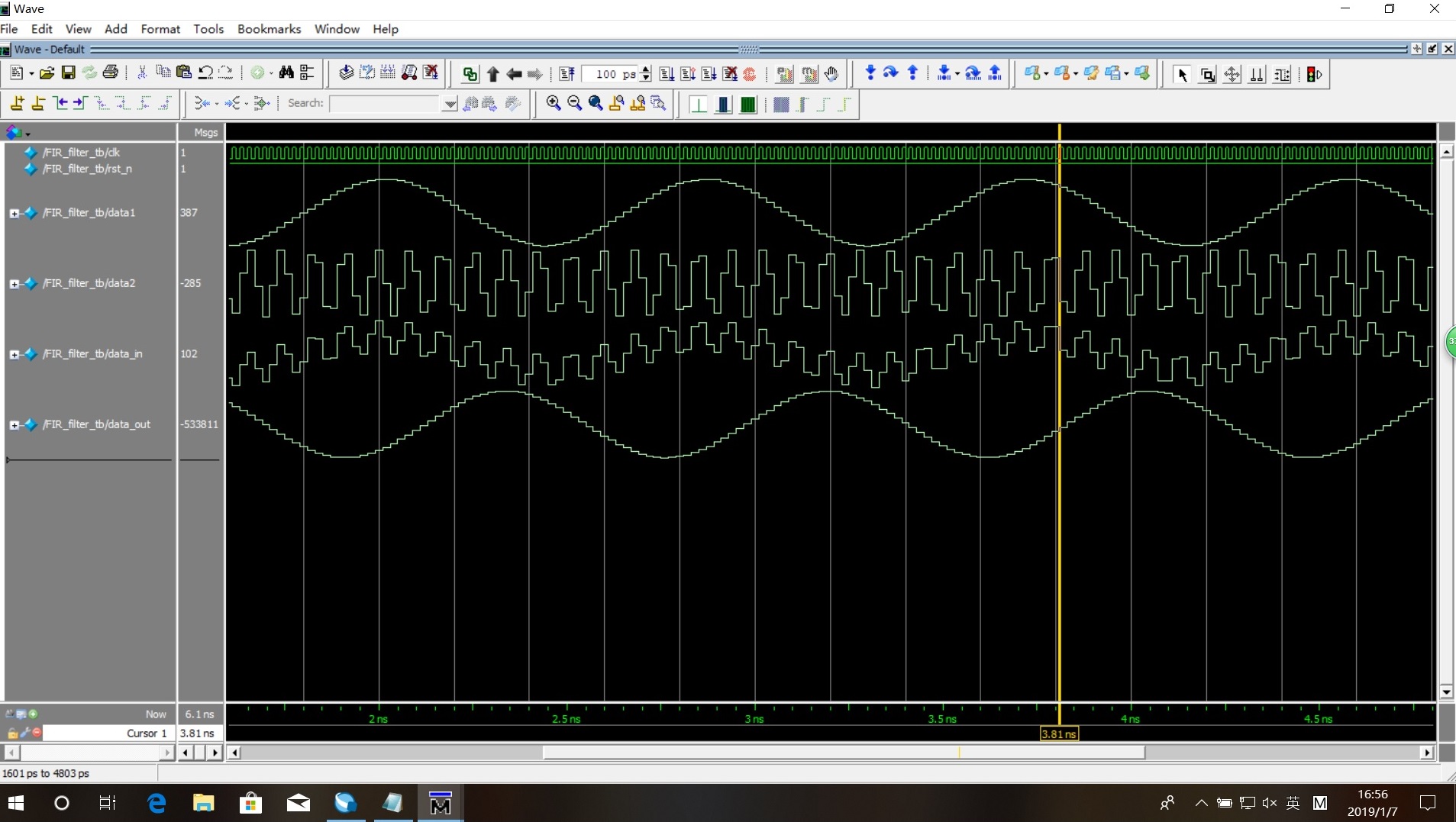This screenshot has width=1456, height=822.
Task: Click the yellow 3.81 ns cursor marker
Action: (1059, 733)
